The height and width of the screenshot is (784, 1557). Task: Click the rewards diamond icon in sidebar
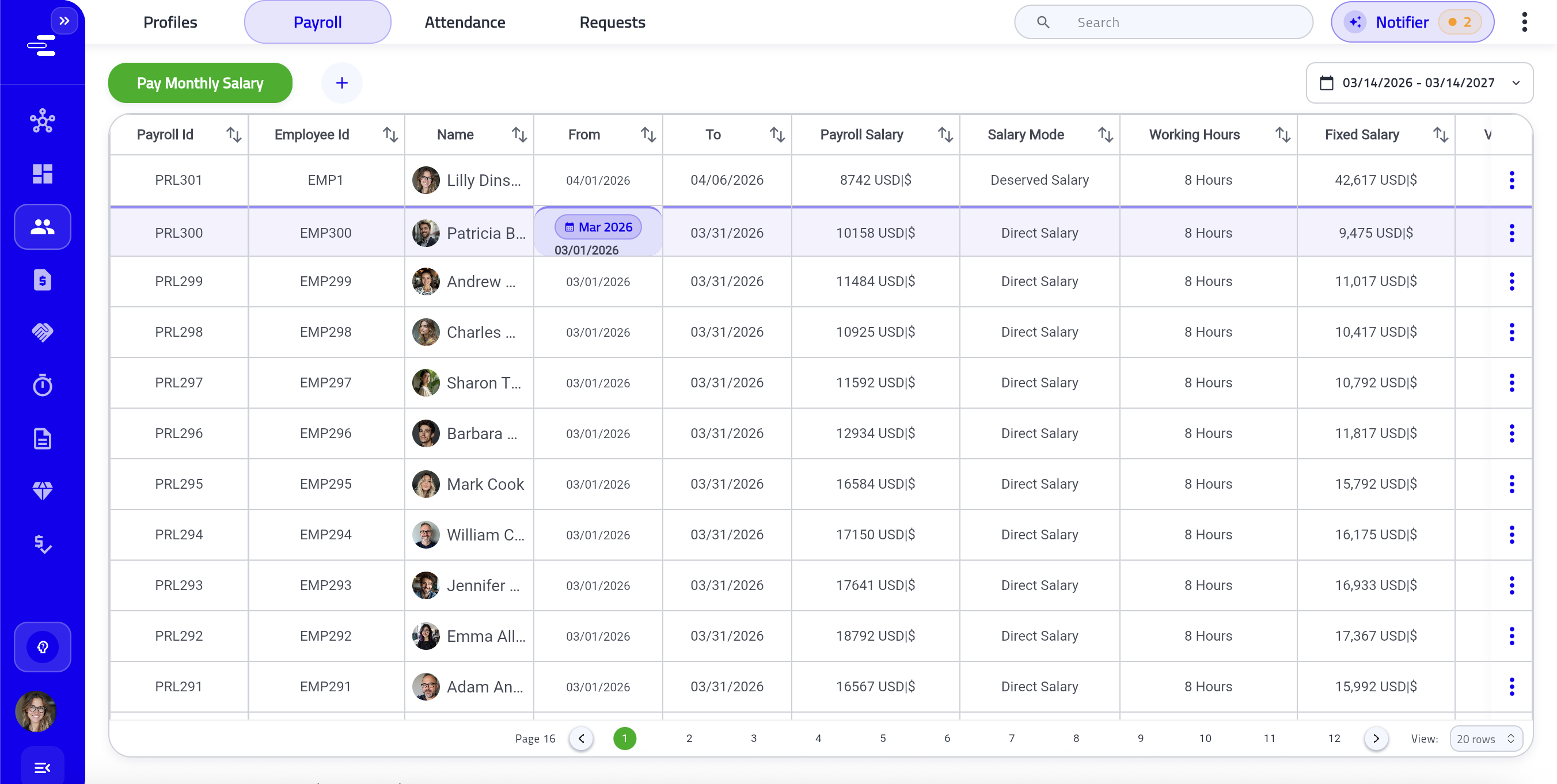[41, 490]
